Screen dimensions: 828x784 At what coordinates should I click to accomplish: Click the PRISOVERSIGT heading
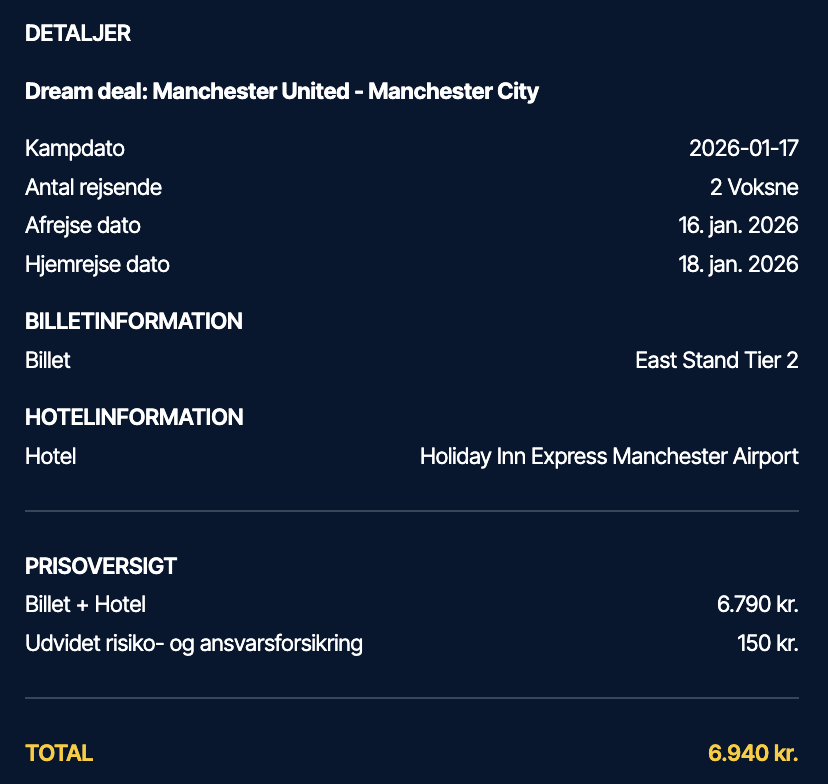[101, 566]
